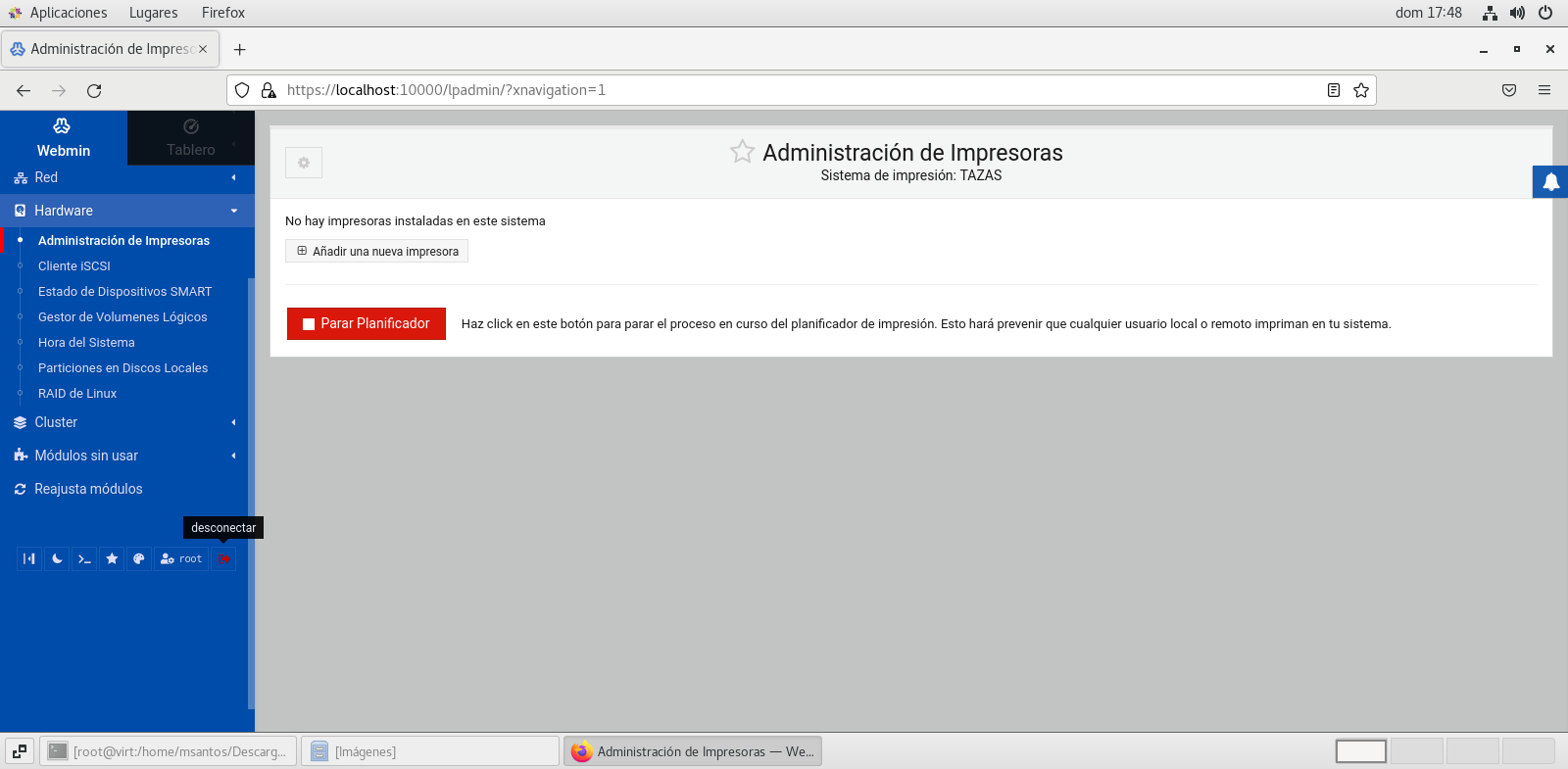
Task: Click Añadir una nueva impresora
Action: coord(377,252)
